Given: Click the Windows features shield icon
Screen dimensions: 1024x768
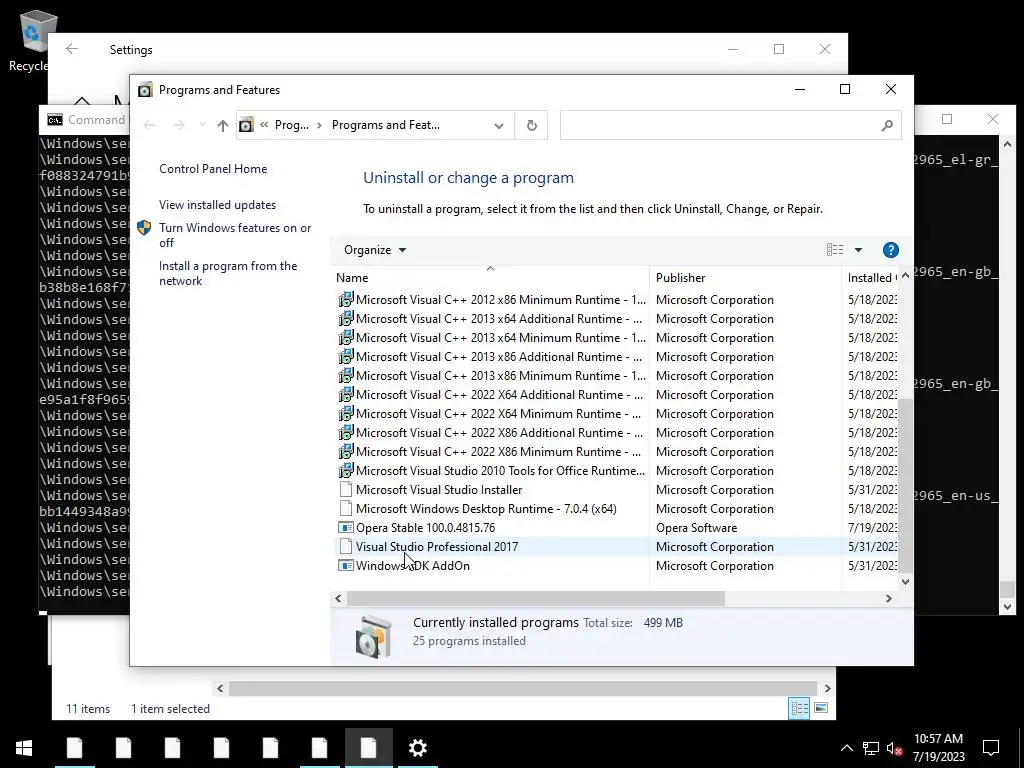Looking at the screenshot, I should (144, 228).
